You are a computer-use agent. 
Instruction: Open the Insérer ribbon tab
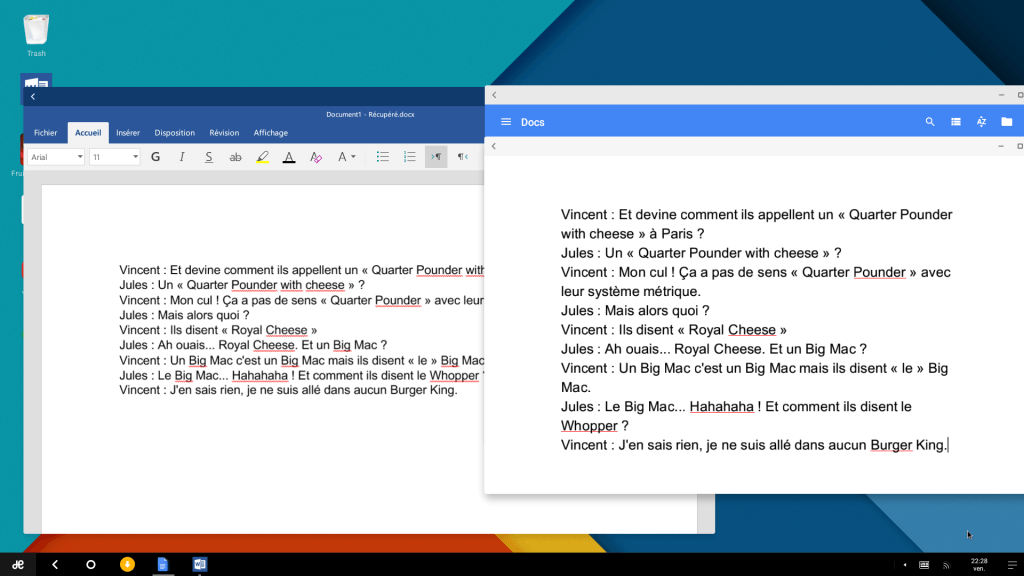[x=128, y=133]
